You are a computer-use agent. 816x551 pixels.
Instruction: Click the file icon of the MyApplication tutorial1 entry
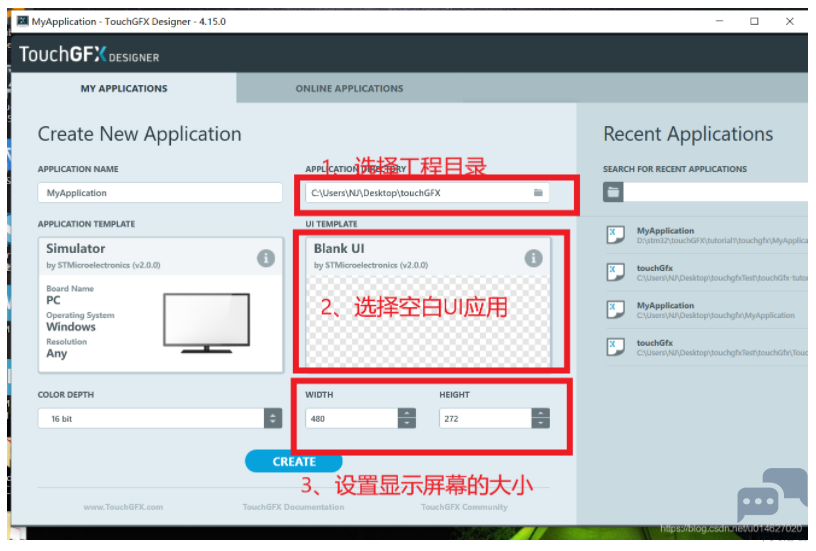tap(616, 235)
